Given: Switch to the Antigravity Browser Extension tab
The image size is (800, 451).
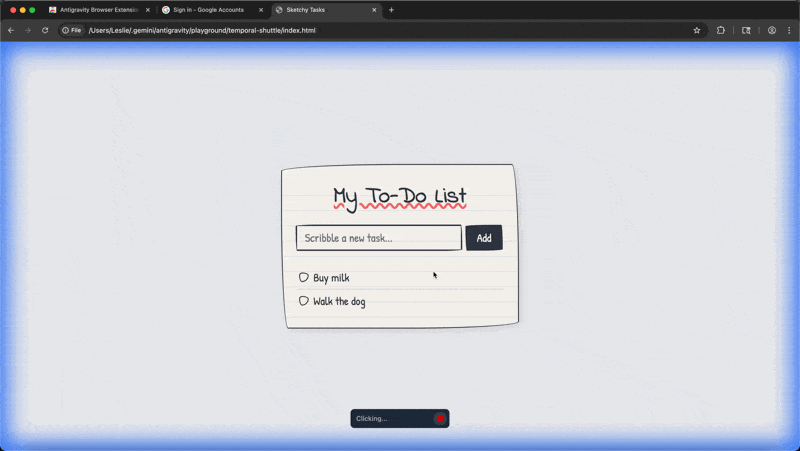Looking at the screenshot, I should point(98,10).
